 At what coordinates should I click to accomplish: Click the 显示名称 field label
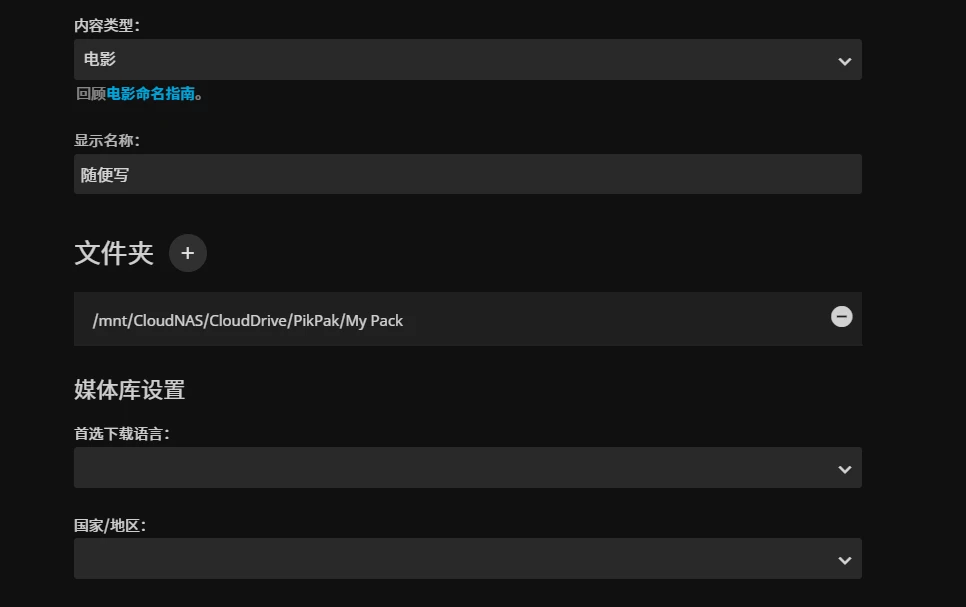click(x=107, y=140)
